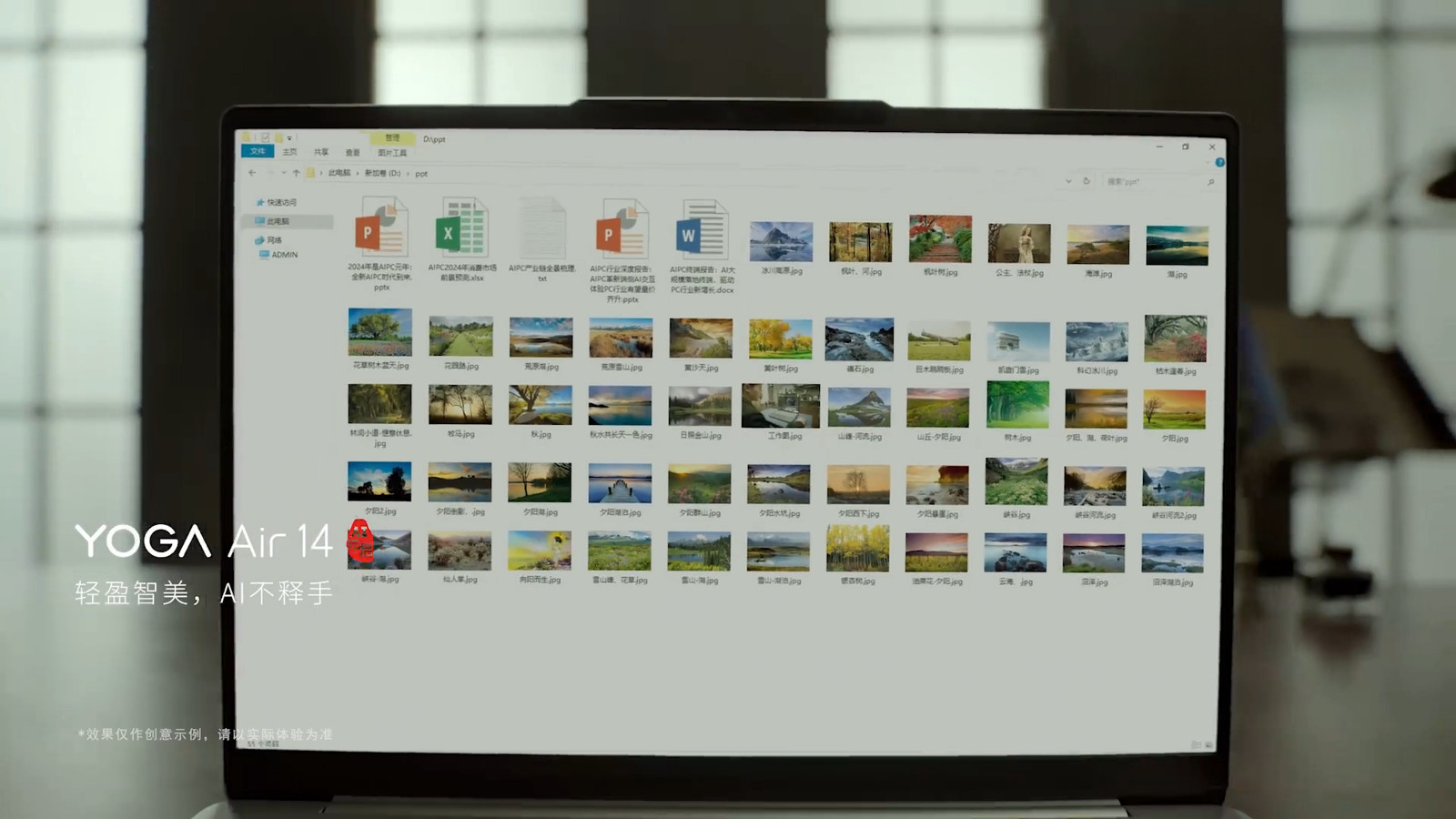Select the 黄沙天.jpg thumbnail
The width and height of the screenshot is (1456, 819).
click(x=701, y=339)
